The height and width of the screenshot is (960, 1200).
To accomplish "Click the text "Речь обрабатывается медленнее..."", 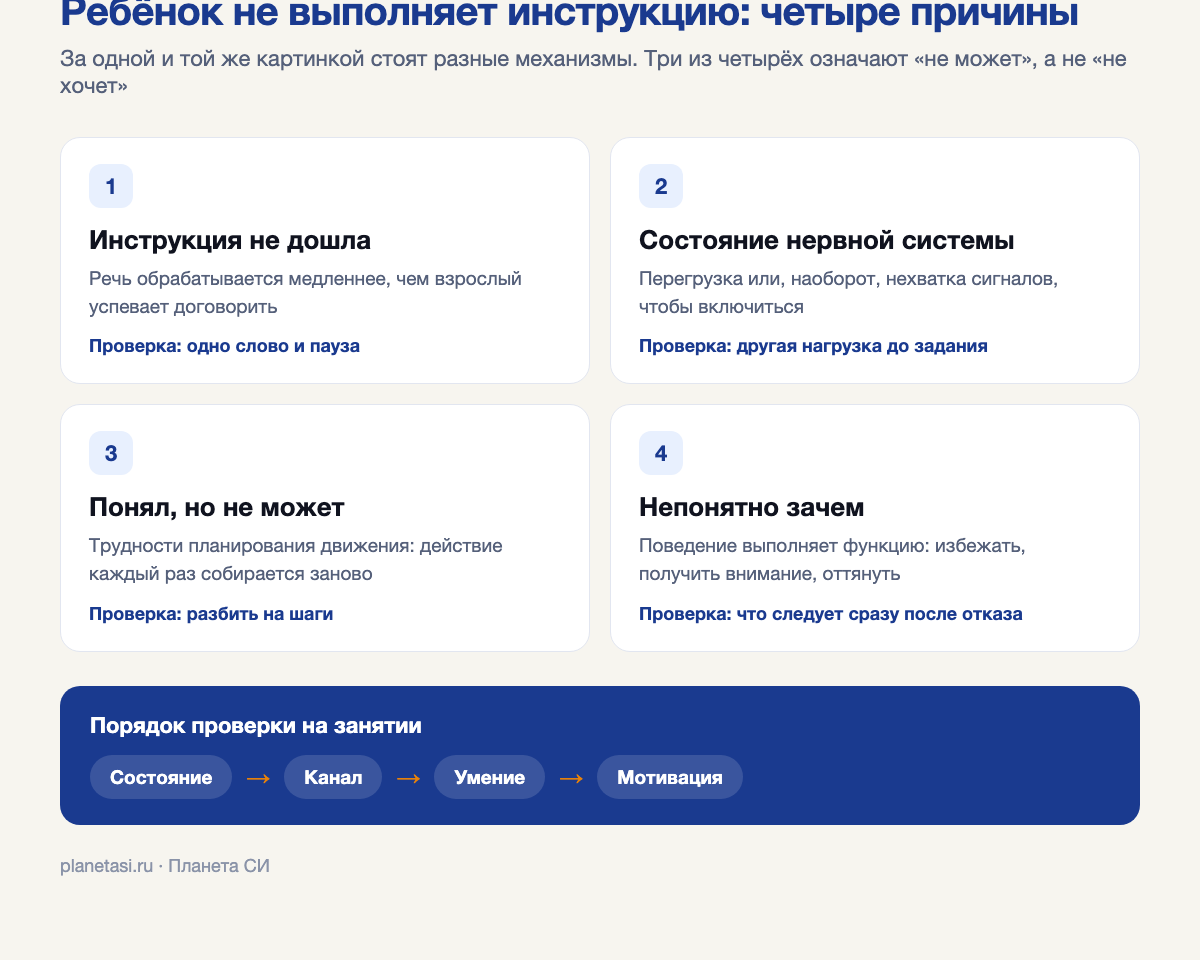I will tap(305, 293).
